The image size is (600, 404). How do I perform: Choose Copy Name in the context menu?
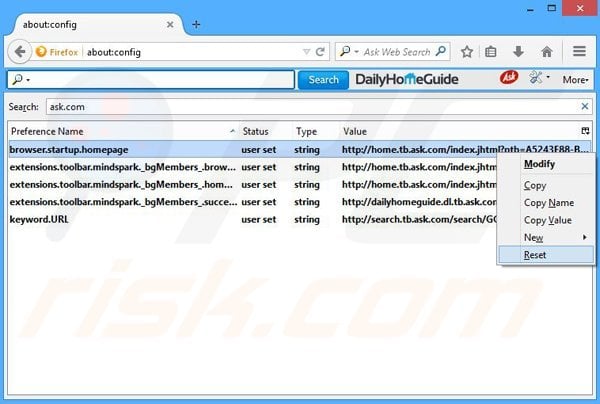point(546,203)
